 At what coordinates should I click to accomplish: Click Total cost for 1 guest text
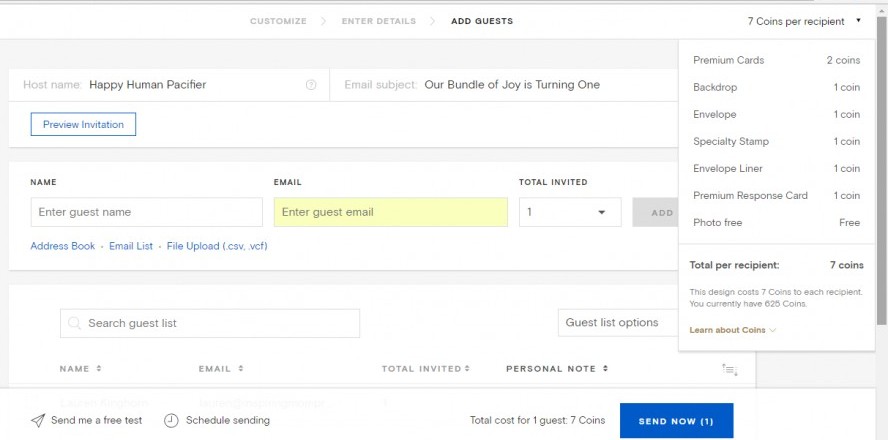coord(537,421)
